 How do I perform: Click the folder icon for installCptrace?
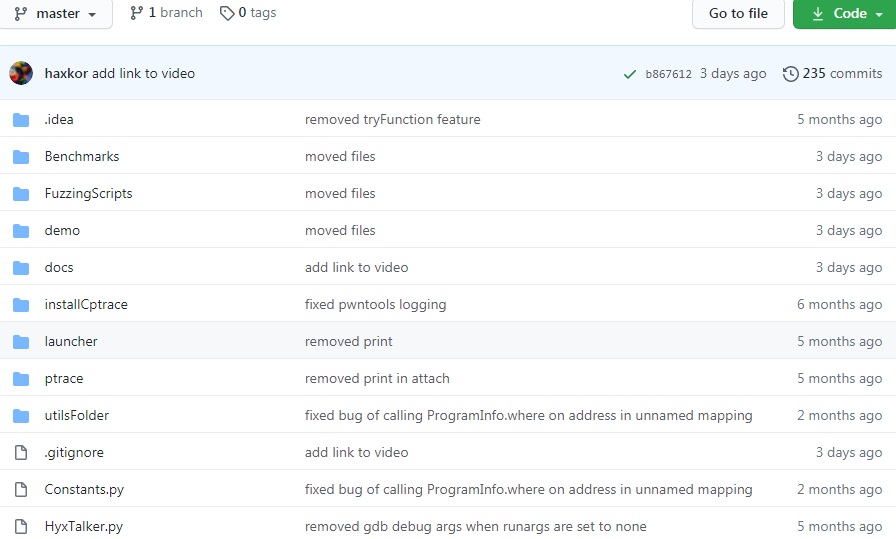click(x=21, y=305)
